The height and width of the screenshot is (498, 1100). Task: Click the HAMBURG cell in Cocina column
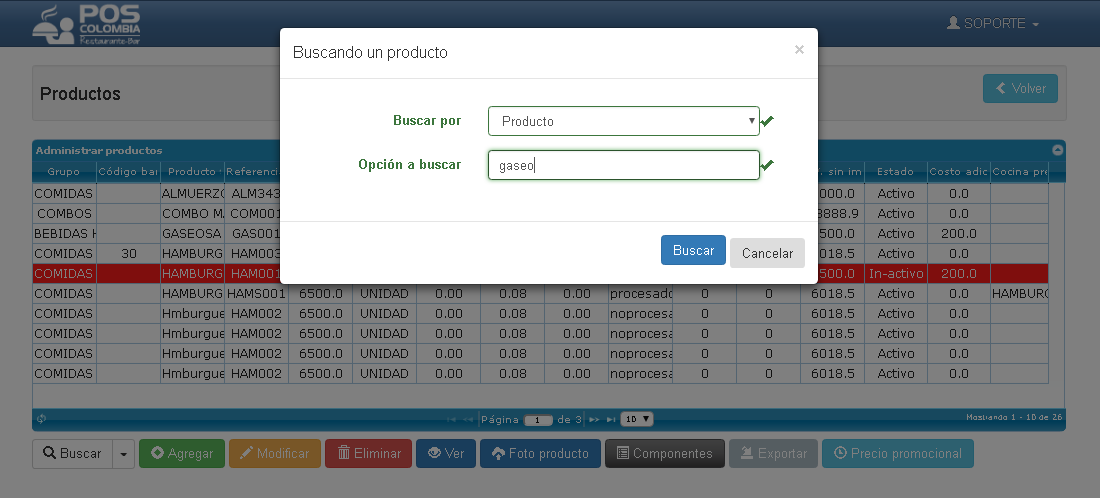coord(1019,294)
